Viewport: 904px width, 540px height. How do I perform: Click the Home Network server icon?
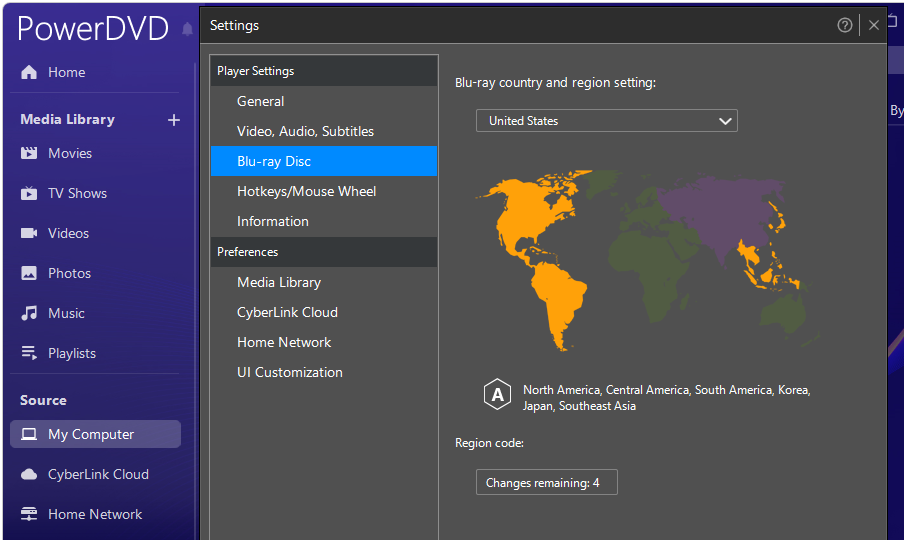(29, 514)
